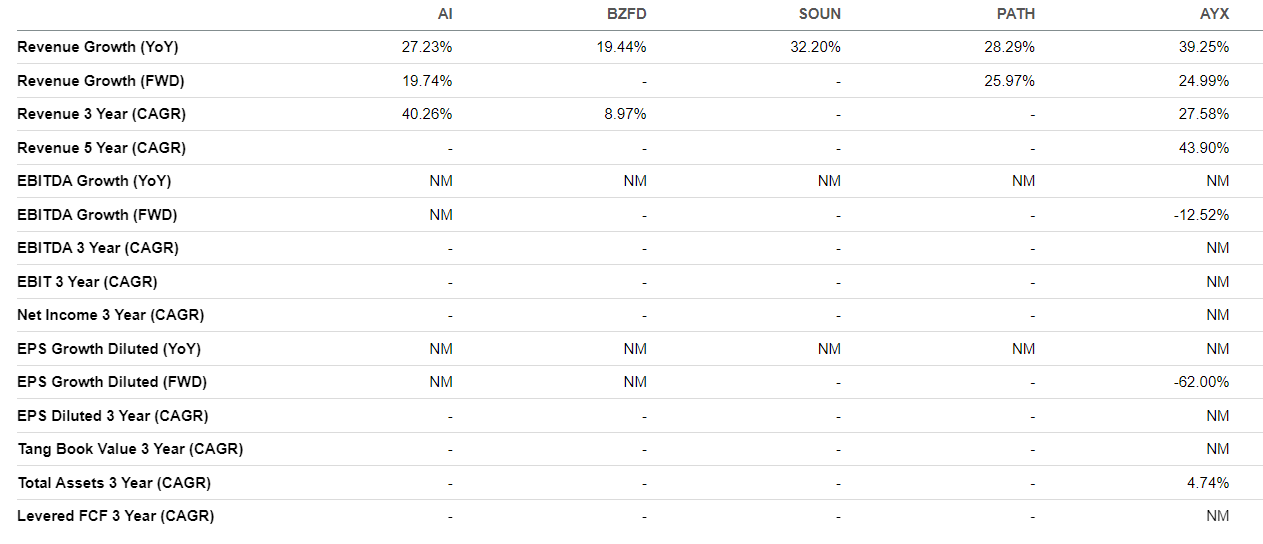The width and height of the screenshot is (1263, 544).
Task: Select the Revenue 5 Year (CAGR) label
Action: 101,148
